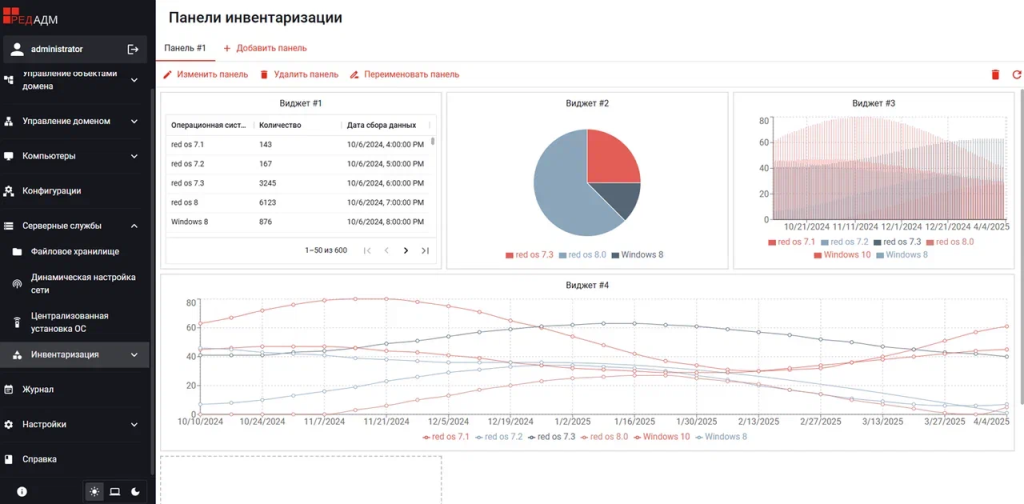1024x504 pixels.
Task: Open Журнал in the sidebar
Action: tap(38, 389)
